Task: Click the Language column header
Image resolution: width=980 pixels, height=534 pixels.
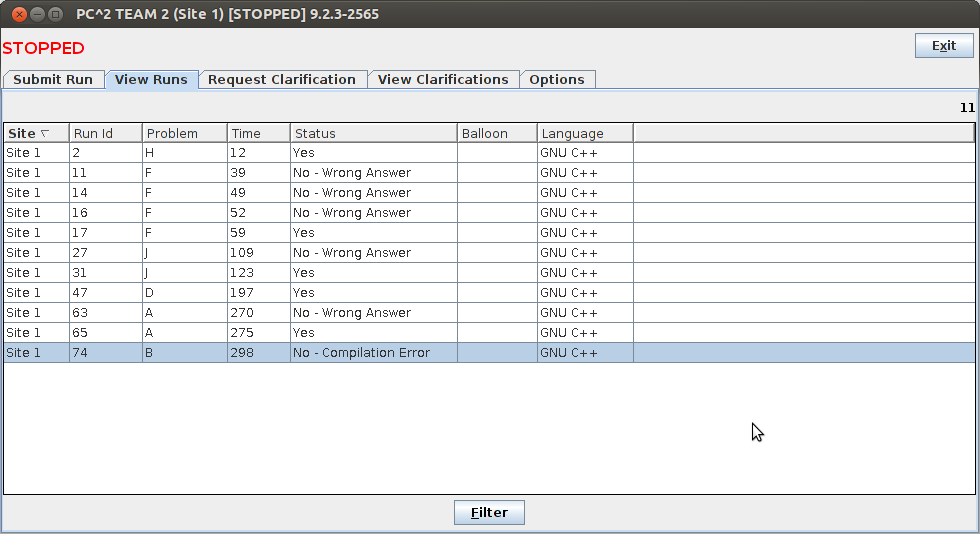Action: pyautogui.click(x=584, y=133)
